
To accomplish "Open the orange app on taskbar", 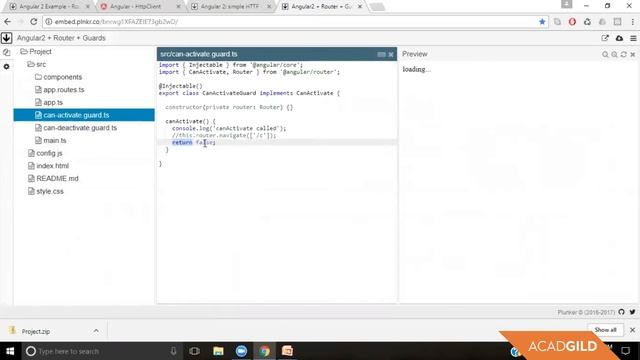I will tap(287, 351).
